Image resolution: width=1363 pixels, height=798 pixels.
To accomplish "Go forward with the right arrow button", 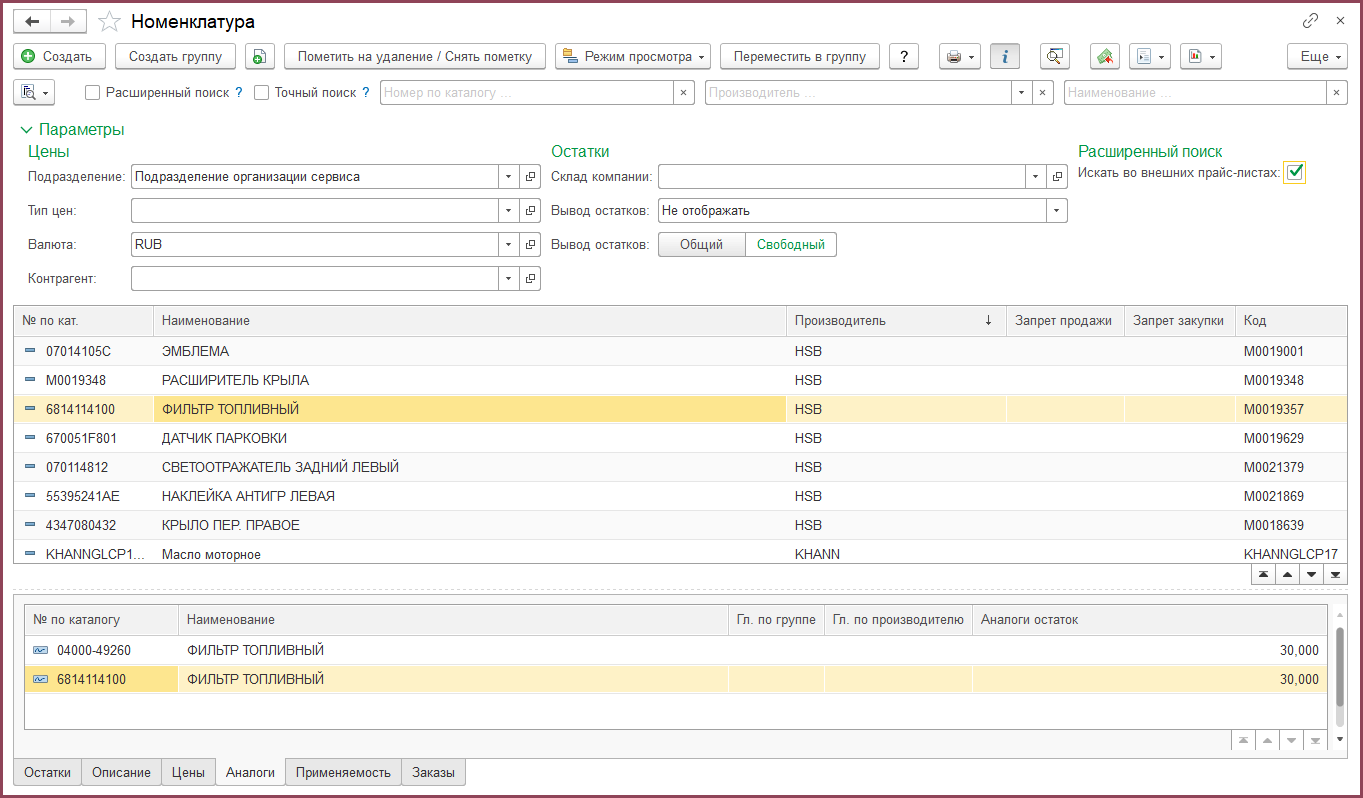I will [x=68, y=21].
